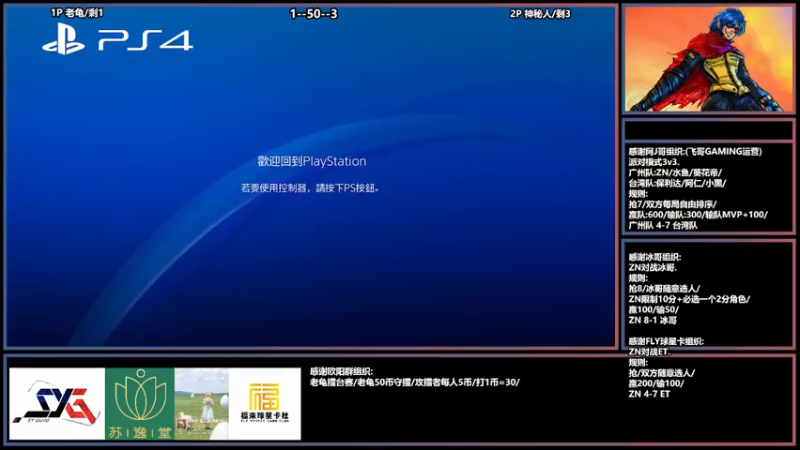800x450 pixels.
Task: Click the ZN 8-1 冰哥 result
Action: (x=653, y=320)
